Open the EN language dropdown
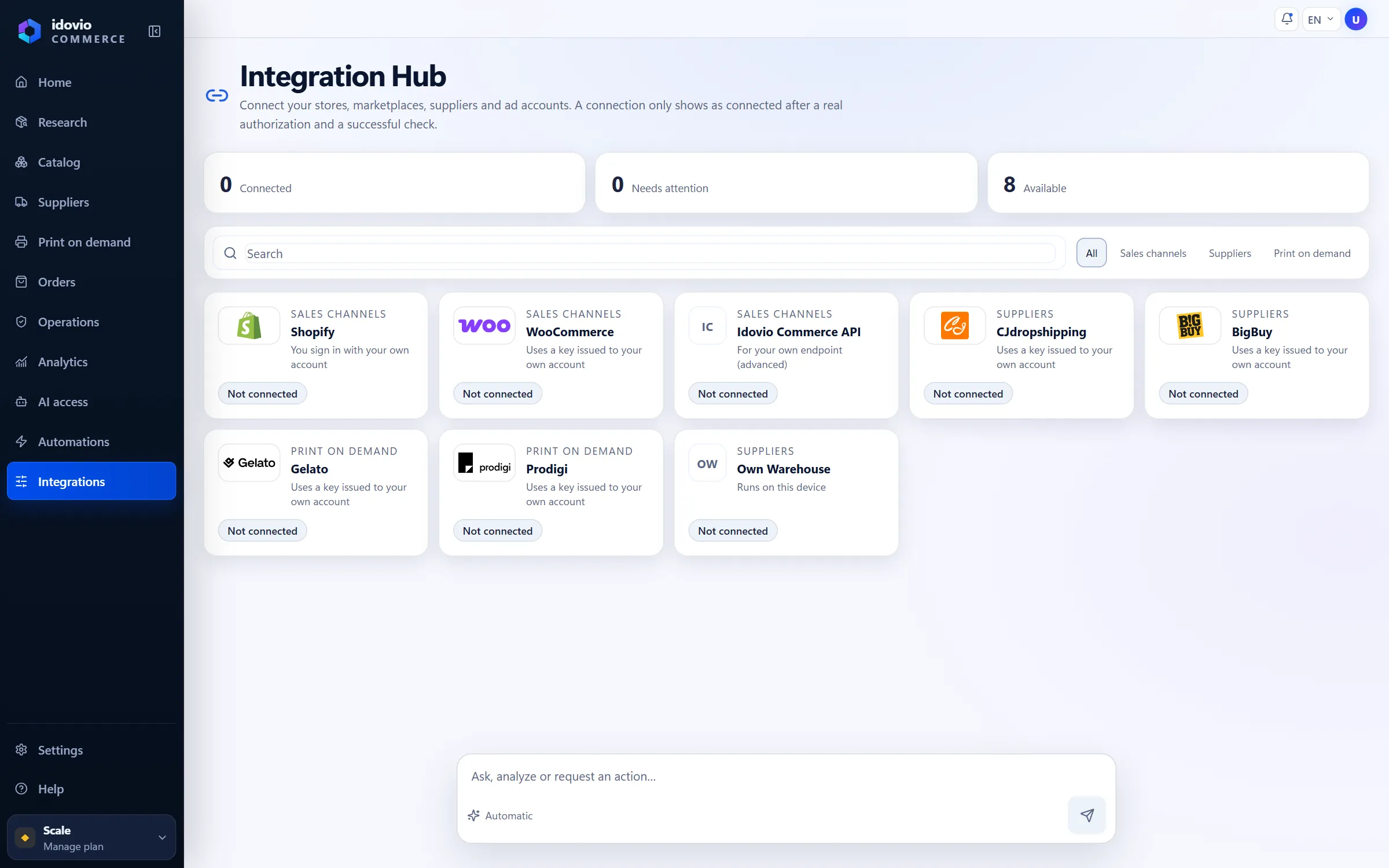 click(1321, 20)
